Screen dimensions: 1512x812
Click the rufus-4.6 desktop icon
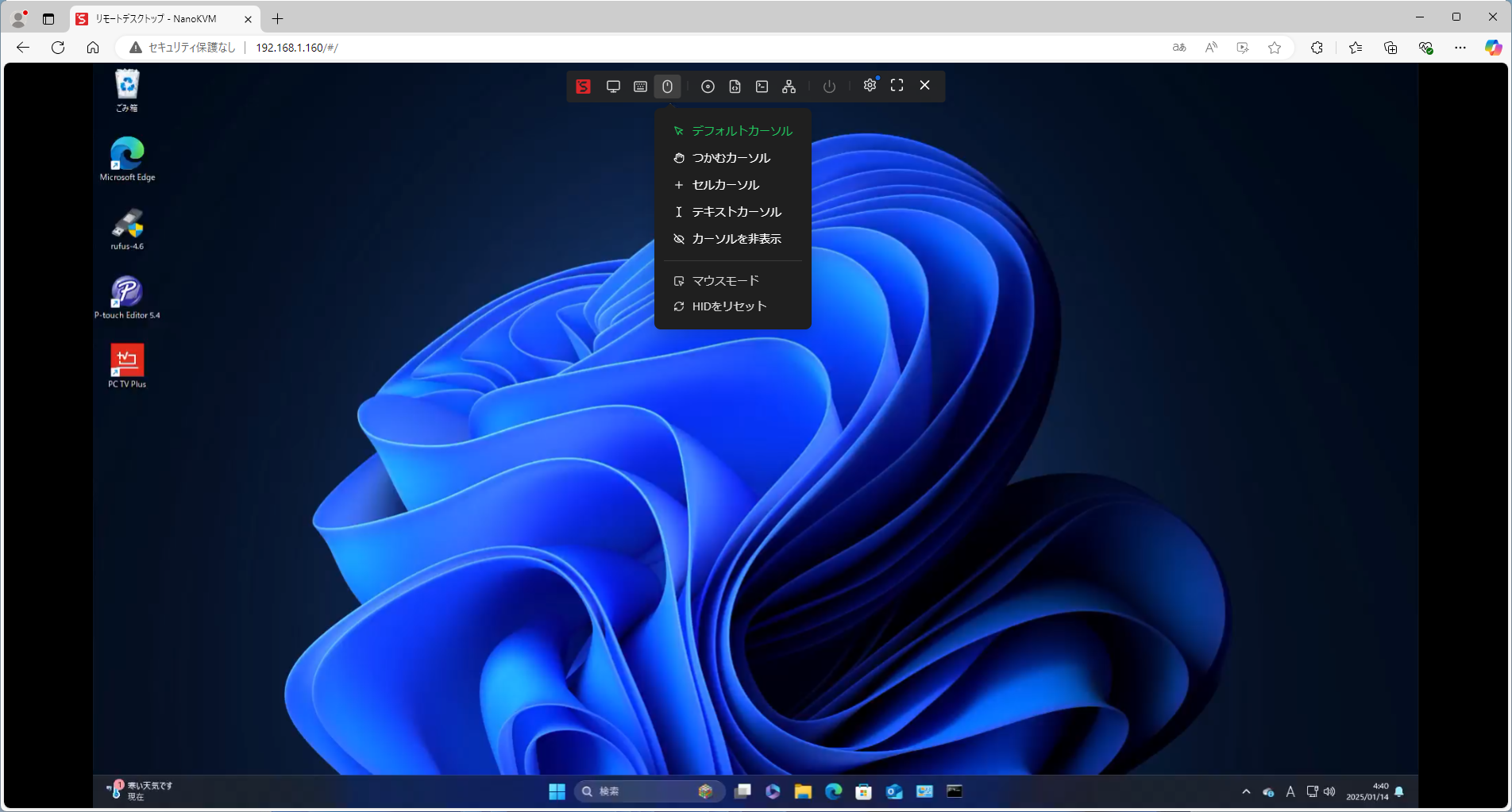(127, 229)
